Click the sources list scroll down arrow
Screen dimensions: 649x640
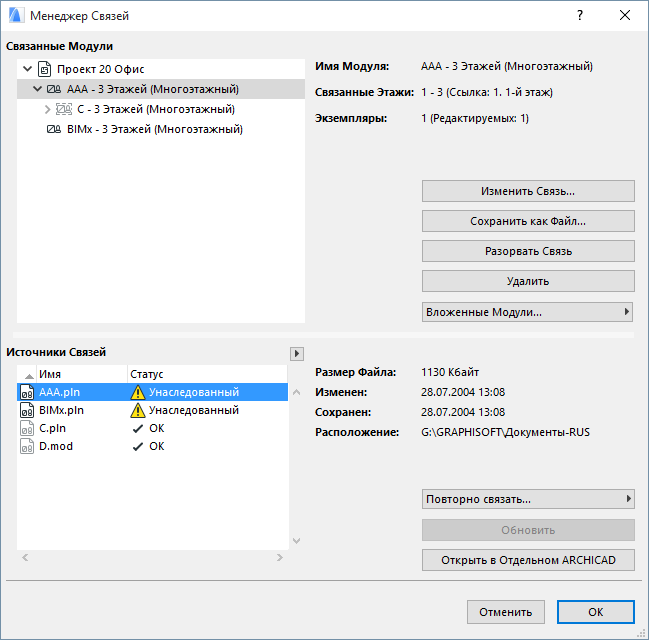(x=296, y=541)
